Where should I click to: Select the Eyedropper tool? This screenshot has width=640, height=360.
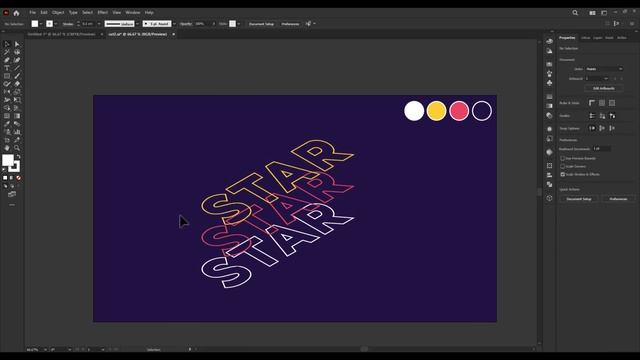(7, 124)
